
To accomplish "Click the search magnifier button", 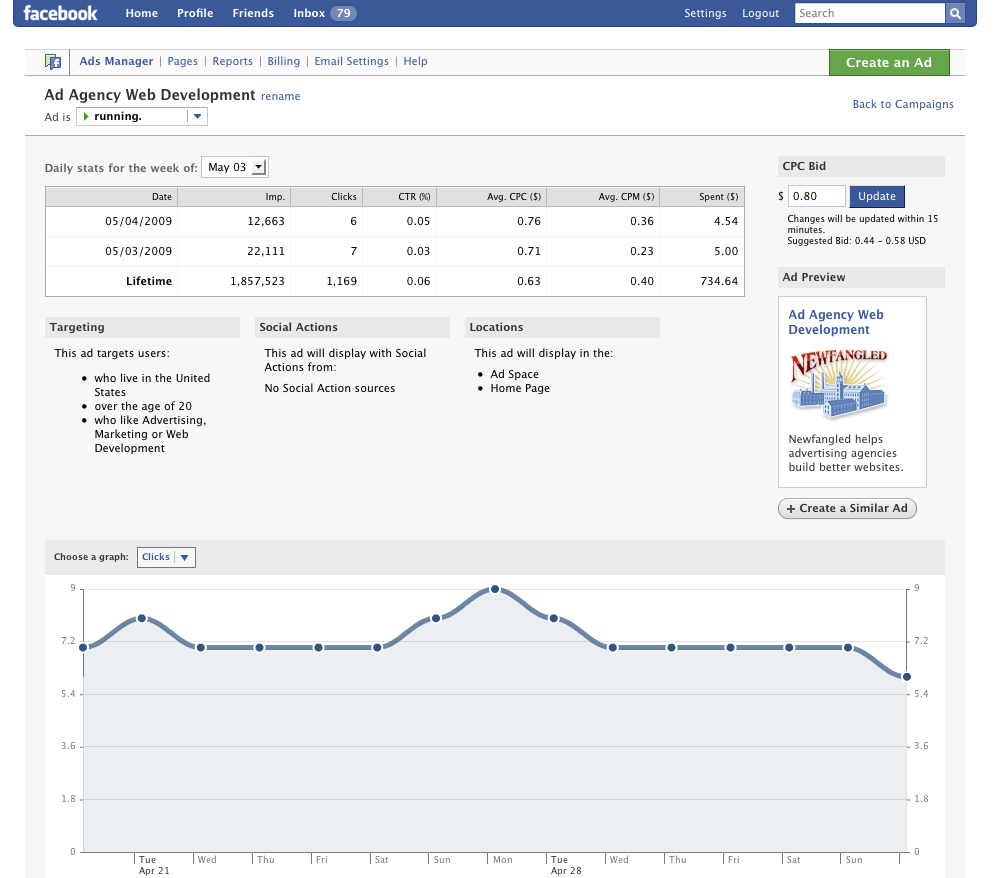I will tap(955, 13).
